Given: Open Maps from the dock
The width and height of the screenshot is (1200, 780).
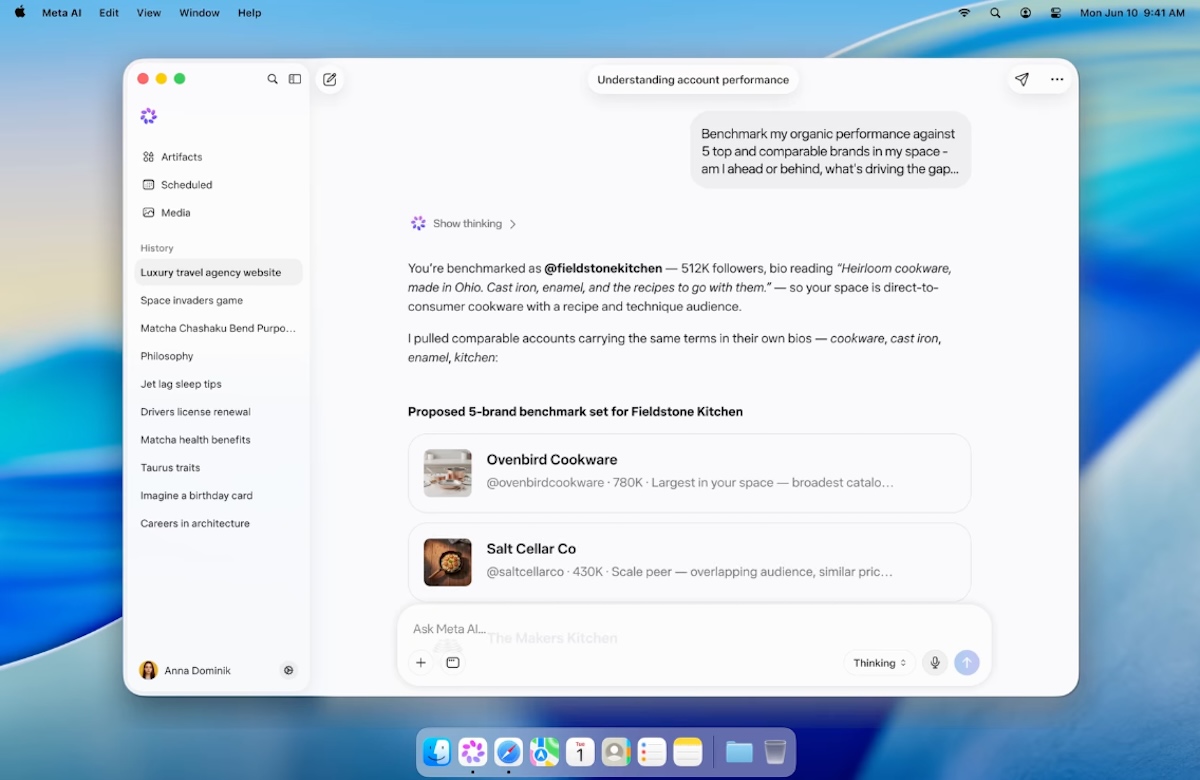Looking at the screenshot, I should pyautogui.click(x=545, y=752).
